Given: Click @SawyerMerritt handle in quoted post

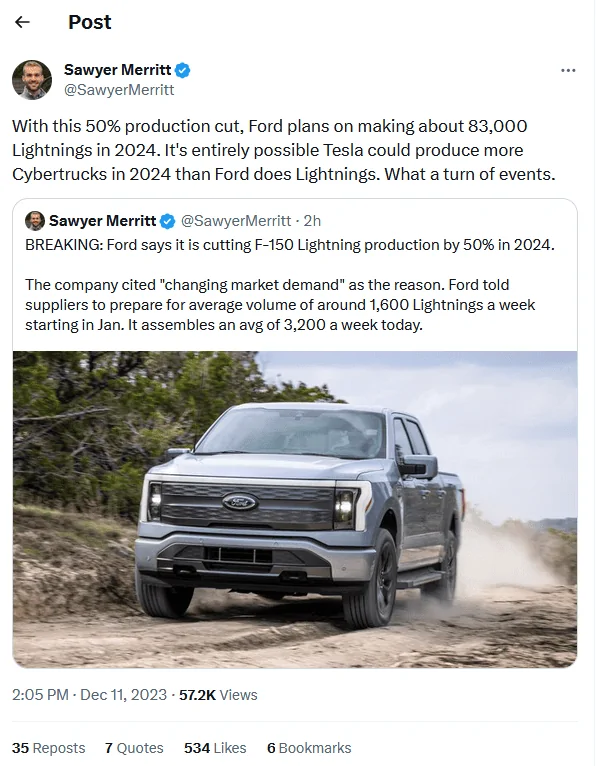Looking at the screenshot, I should click(236, 221).
